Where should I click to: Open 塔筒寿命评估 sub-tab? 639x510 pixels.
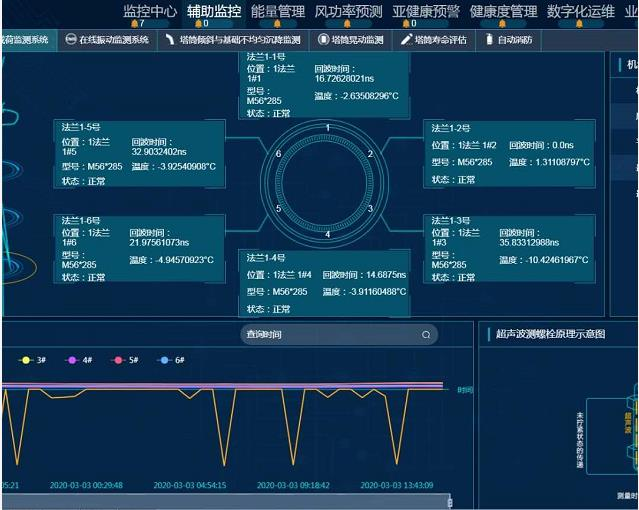pos(434,40)
